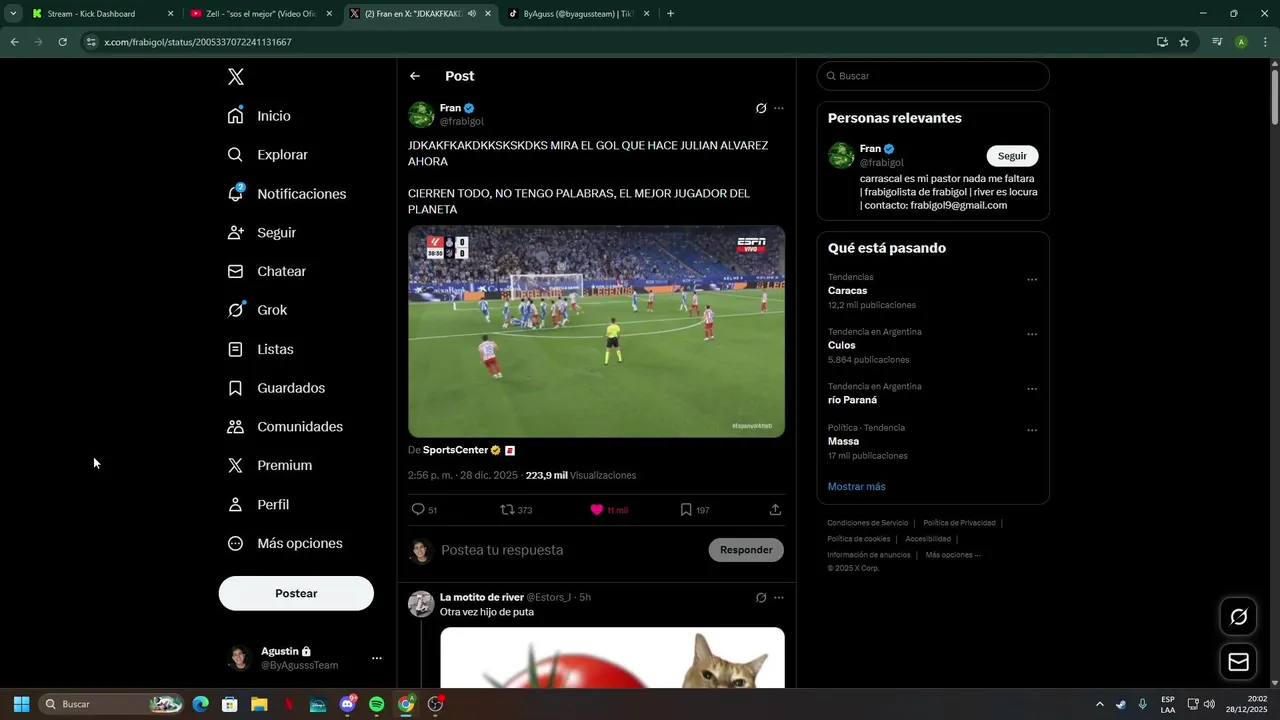Image resolution: width=1280 pixels, height=720 pixels.
Task: Open Spotify from the taskbar
Action: (376, 704)
